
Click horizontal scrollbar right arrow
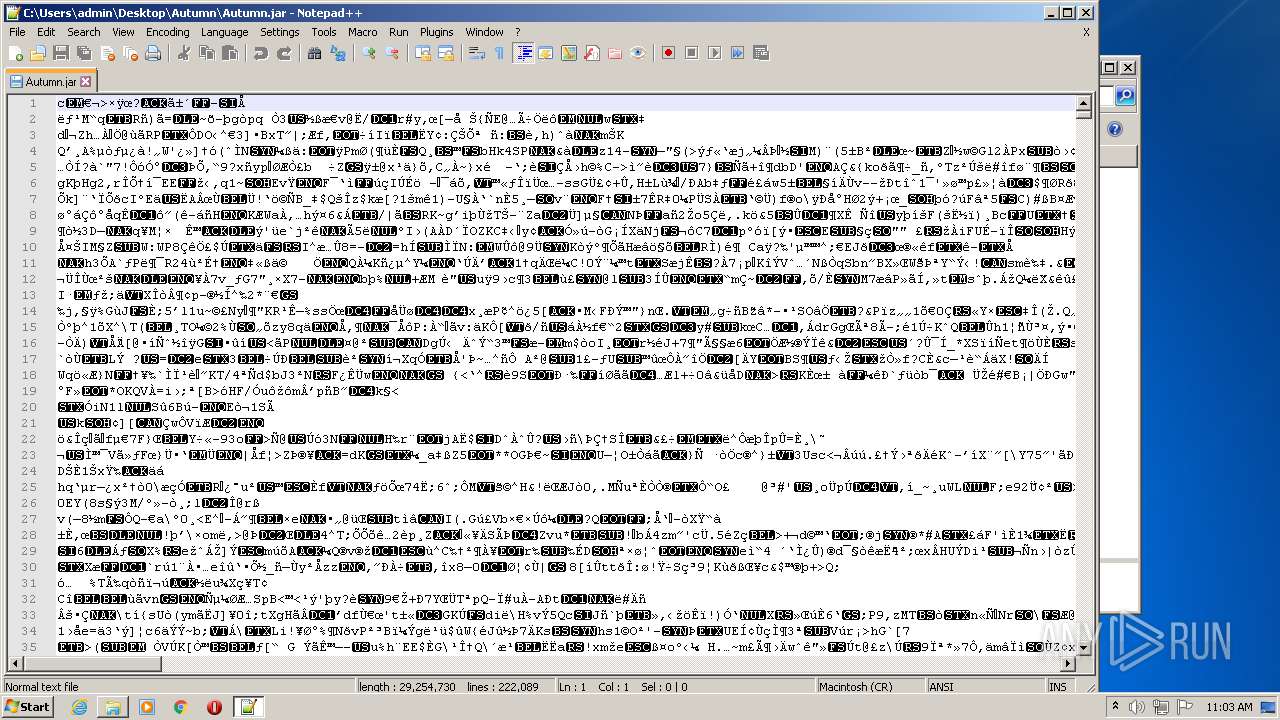pyautogui.click(x=1068, y=663)
